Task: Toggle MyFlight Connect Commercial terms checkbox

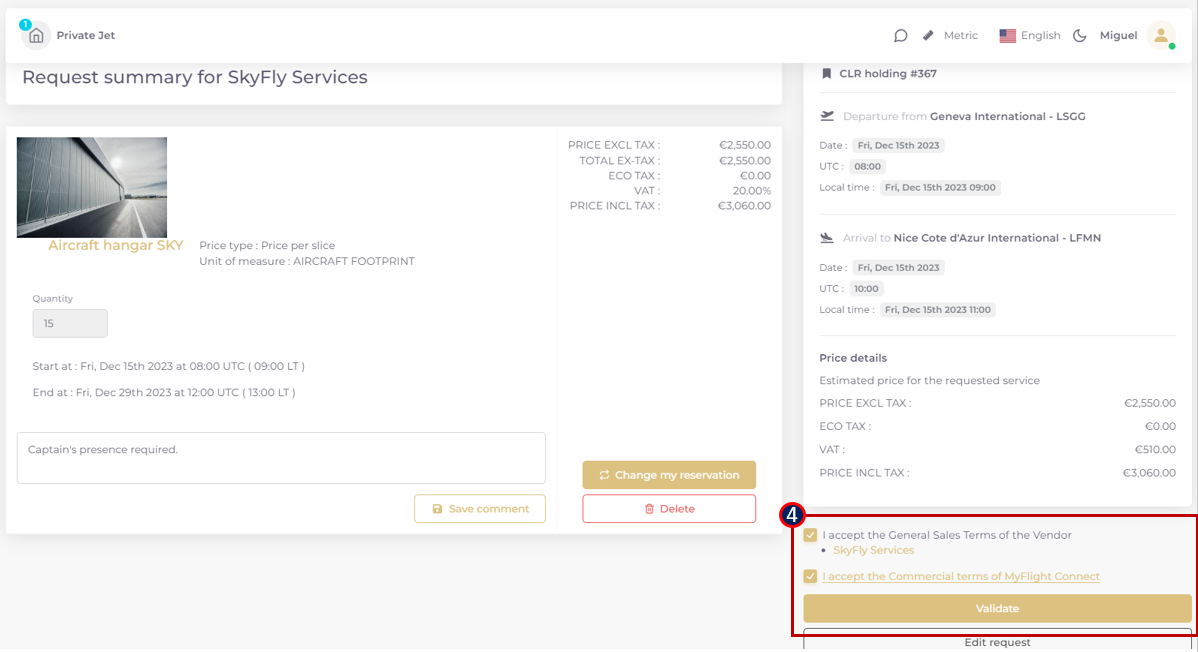Action: point(810,576)
